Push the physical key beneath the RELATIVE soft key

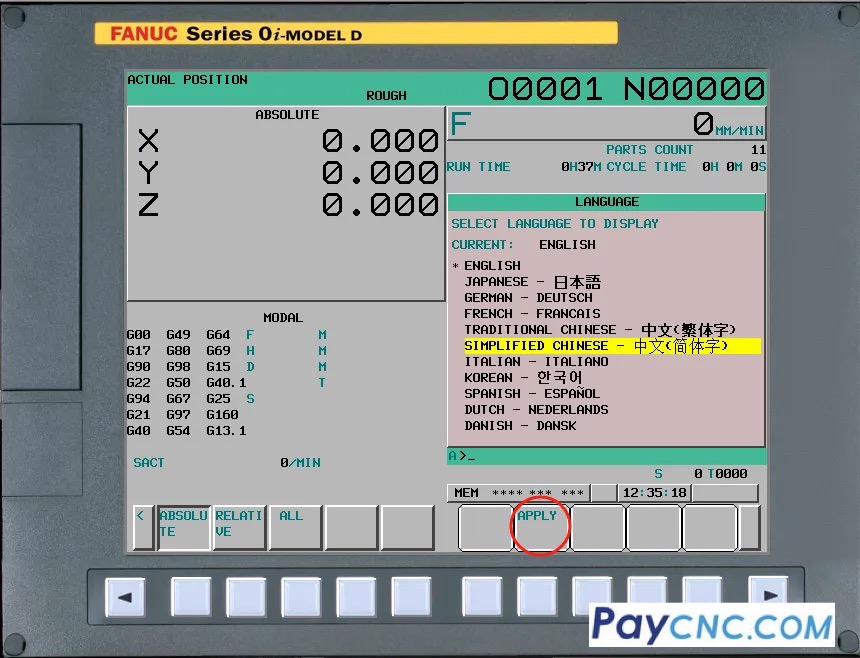pos(246,597)
